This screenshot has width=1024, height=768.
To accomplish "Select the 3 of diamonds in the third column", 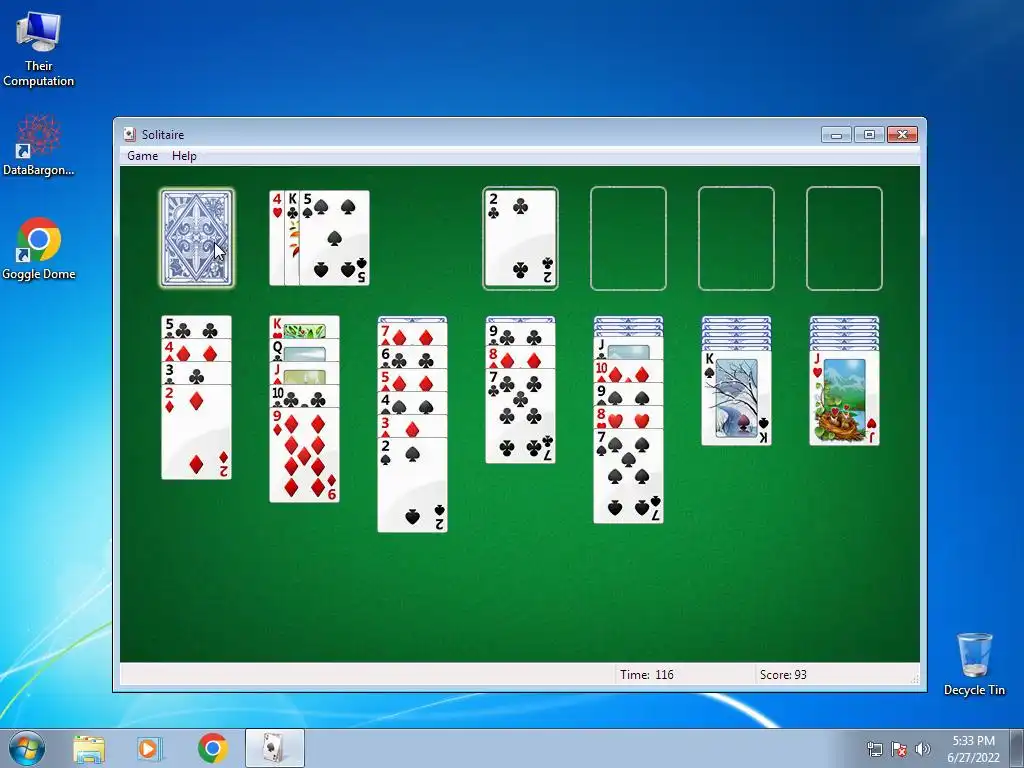I will click(x=413, y=426).
